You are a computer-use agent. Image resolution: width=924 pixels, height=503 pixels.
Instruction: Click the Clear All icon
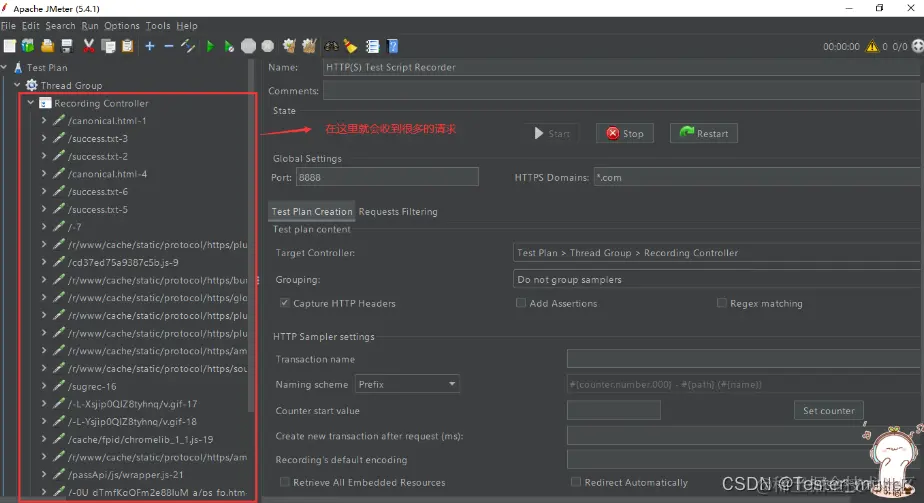tap(309, 46)
